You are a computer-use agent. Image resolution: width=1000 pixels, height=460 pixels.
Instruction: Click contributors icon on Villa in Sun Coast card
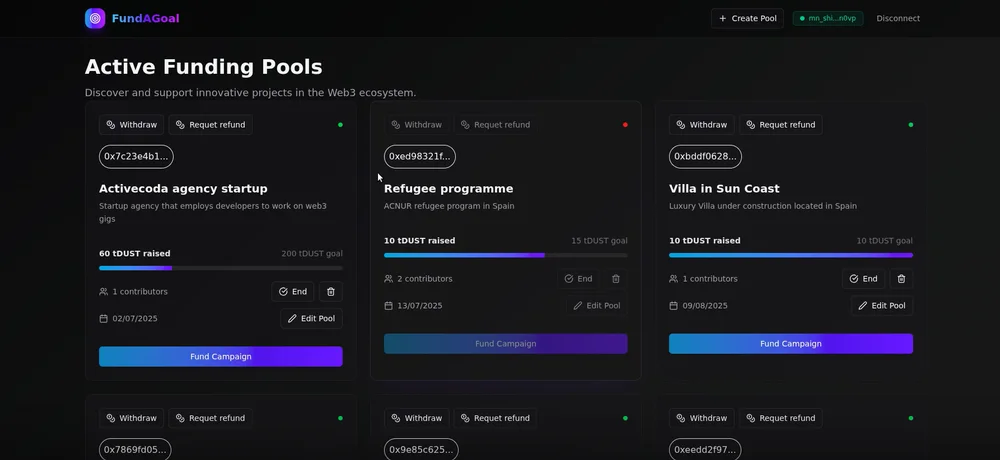[x=673, y=279]
